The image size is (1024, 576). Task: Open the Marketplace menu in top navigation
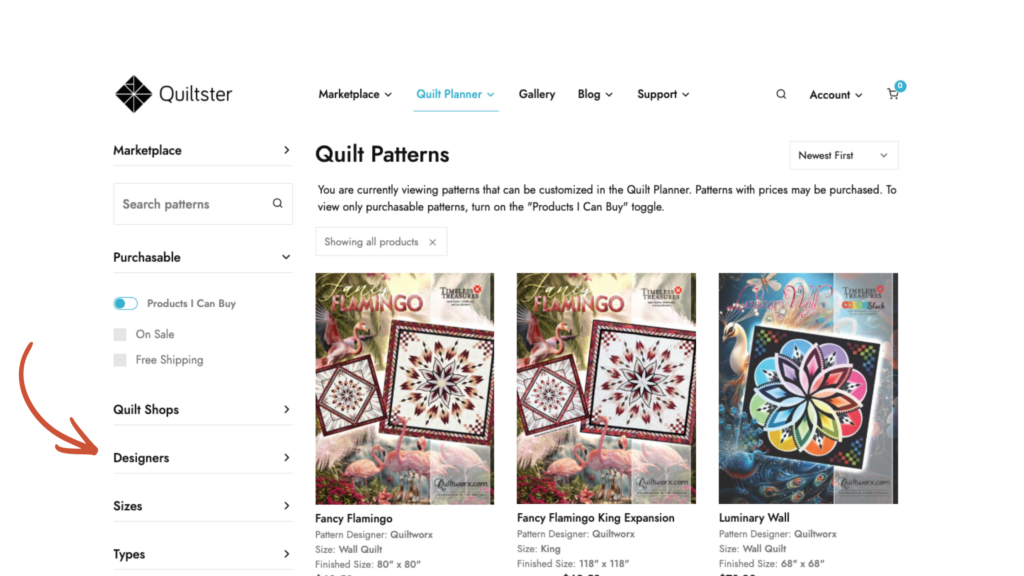coord(355,94)
